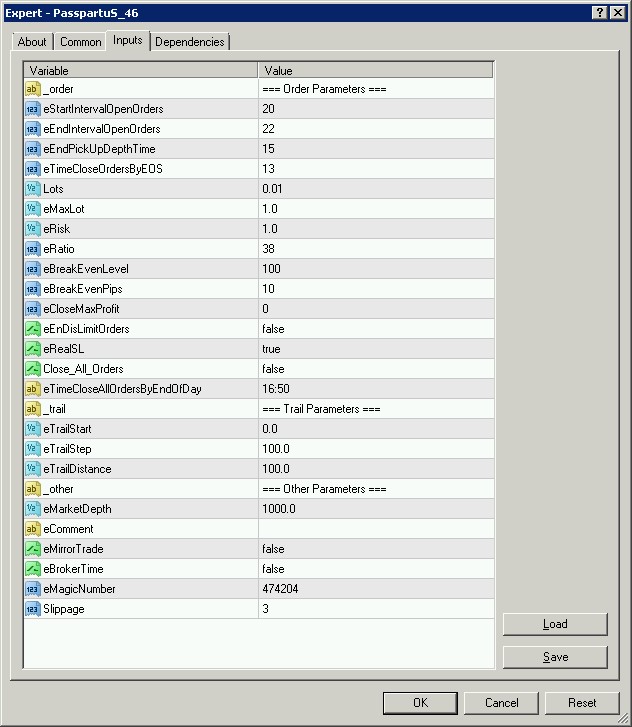Click the help question mark button
Image resolution: width=632 pixels, height=727 pixels.
(x=600, y=13)
